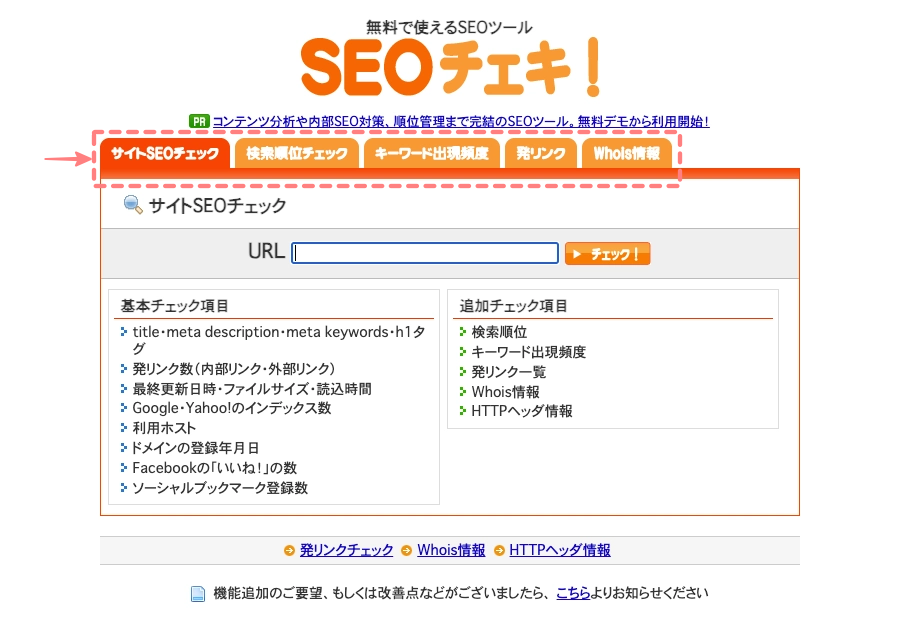
Task: Click the magnifier icon beside サイトSEOチェック heading
Action: click(x=133, y=204)
